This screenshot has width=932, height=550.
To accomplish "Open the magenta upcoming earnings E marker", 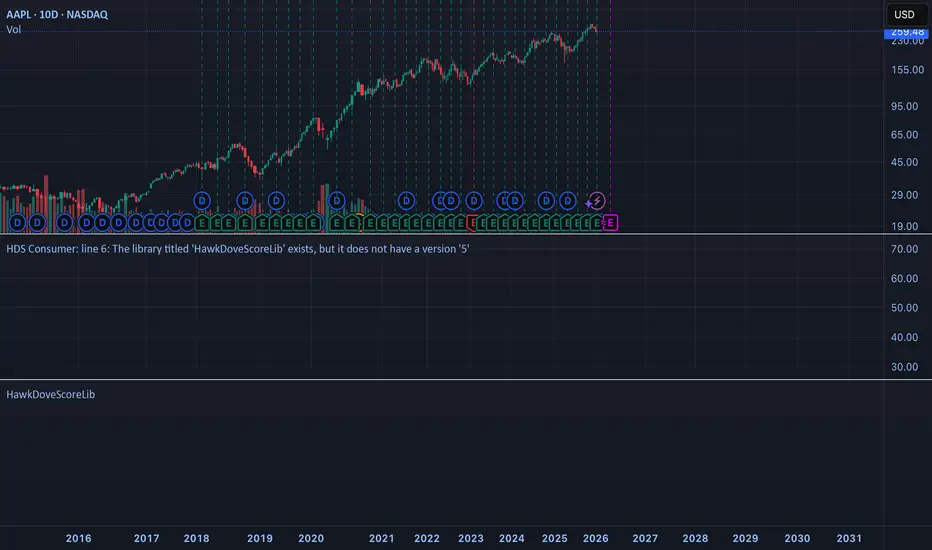I will tap(611, 222).
